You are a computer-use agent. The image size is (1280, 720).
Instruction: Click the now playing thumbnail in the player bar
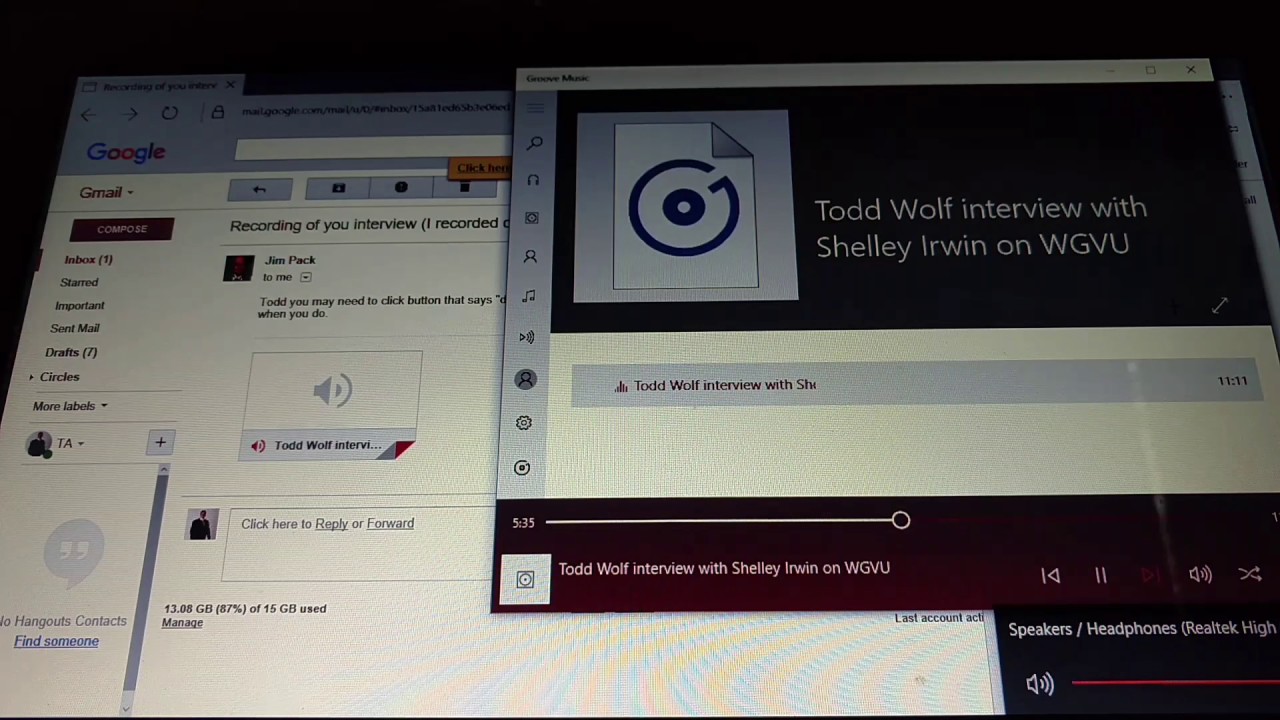coord(525,579)
